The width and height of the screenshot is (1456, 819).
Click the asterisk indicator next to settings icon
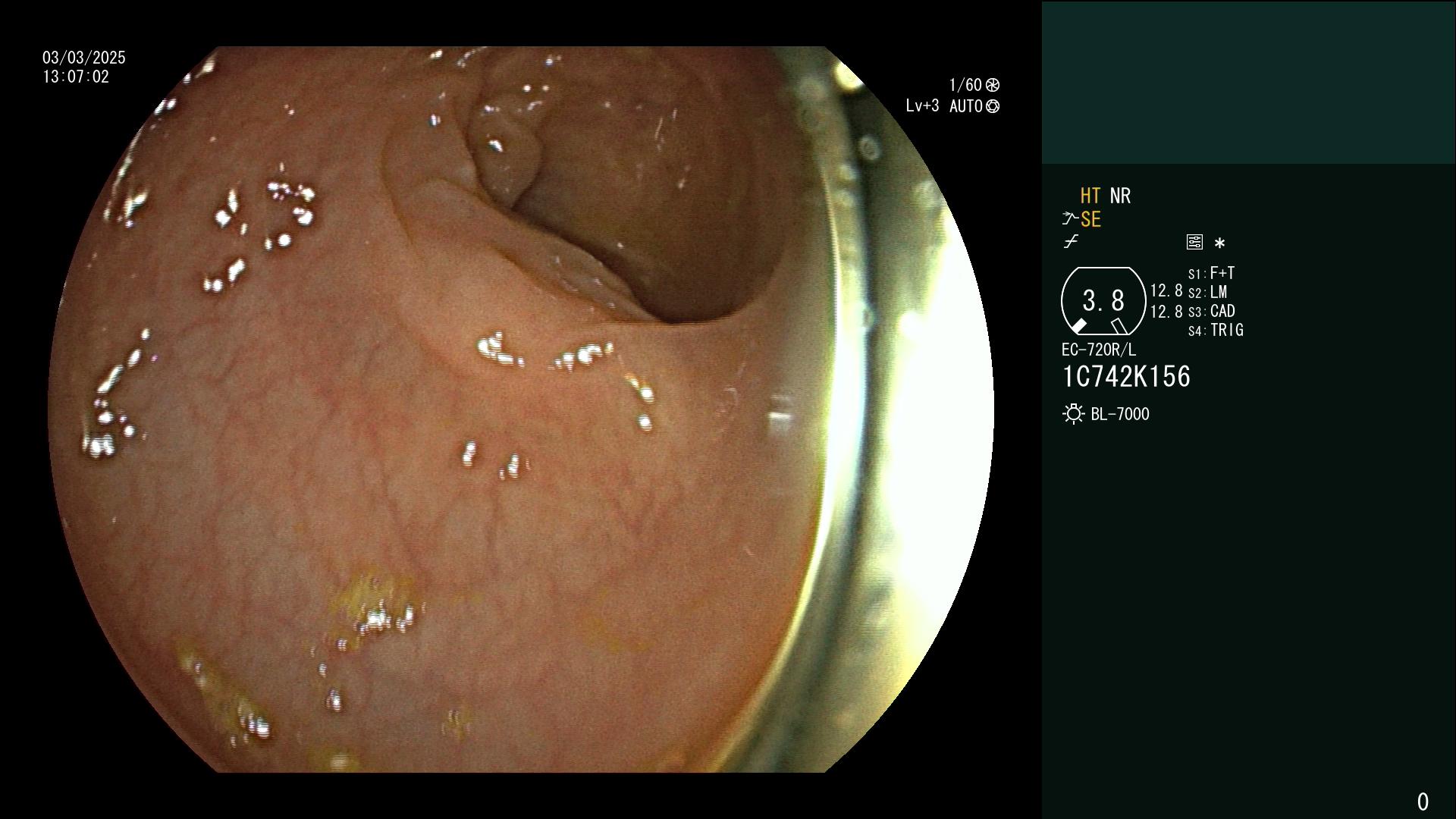(x=1219, y=243)
